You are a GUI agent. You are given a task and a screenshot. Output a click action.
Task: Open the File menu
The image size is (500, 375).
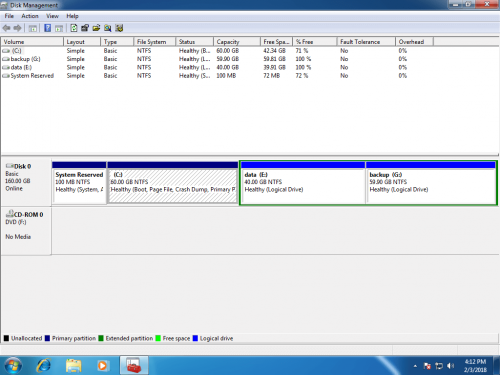point(9,16)
